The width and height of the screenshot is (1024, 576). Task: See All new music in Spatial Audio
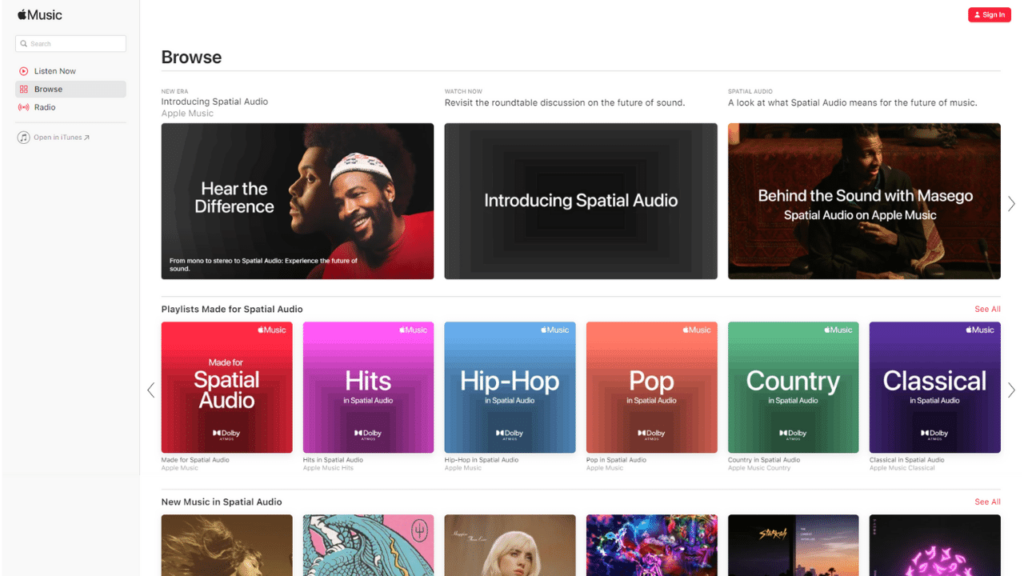pyautogui.click(x=987, y=502)
